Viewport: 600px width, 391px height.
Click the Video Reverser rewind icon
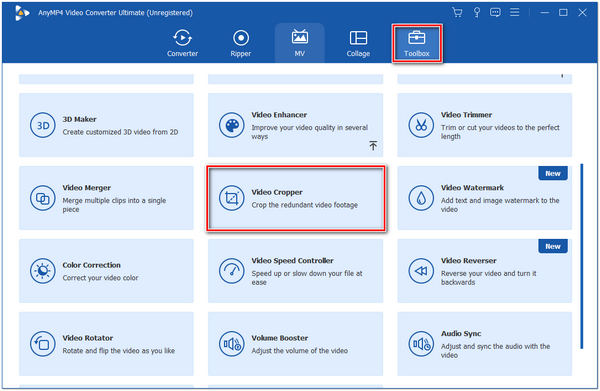point(421,271)
